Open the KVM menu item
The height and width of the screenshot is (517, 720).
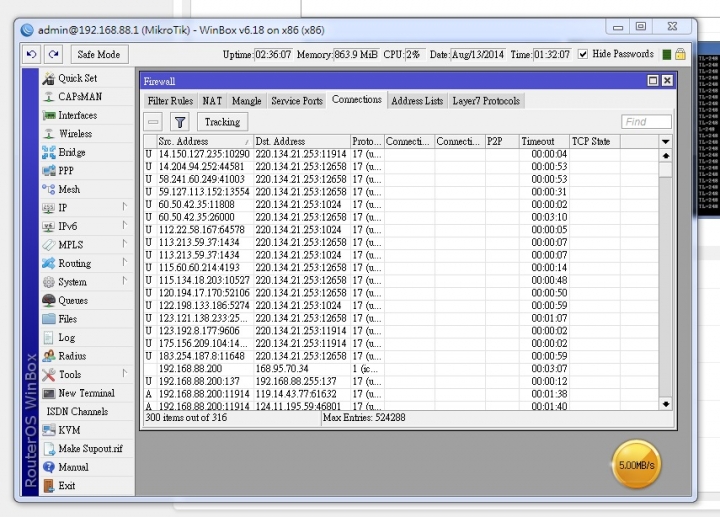69,430
